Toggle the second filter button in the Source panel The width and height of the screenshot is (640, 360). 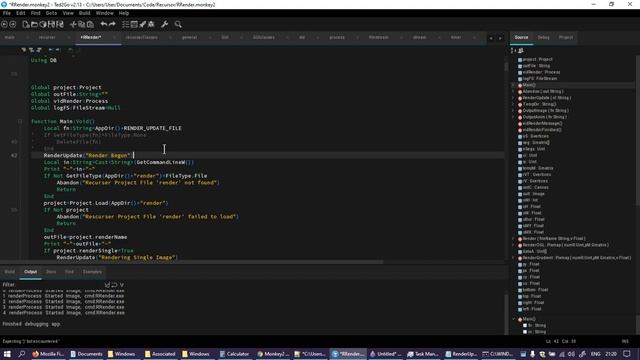pyautogui.click(x=521, y=51)
